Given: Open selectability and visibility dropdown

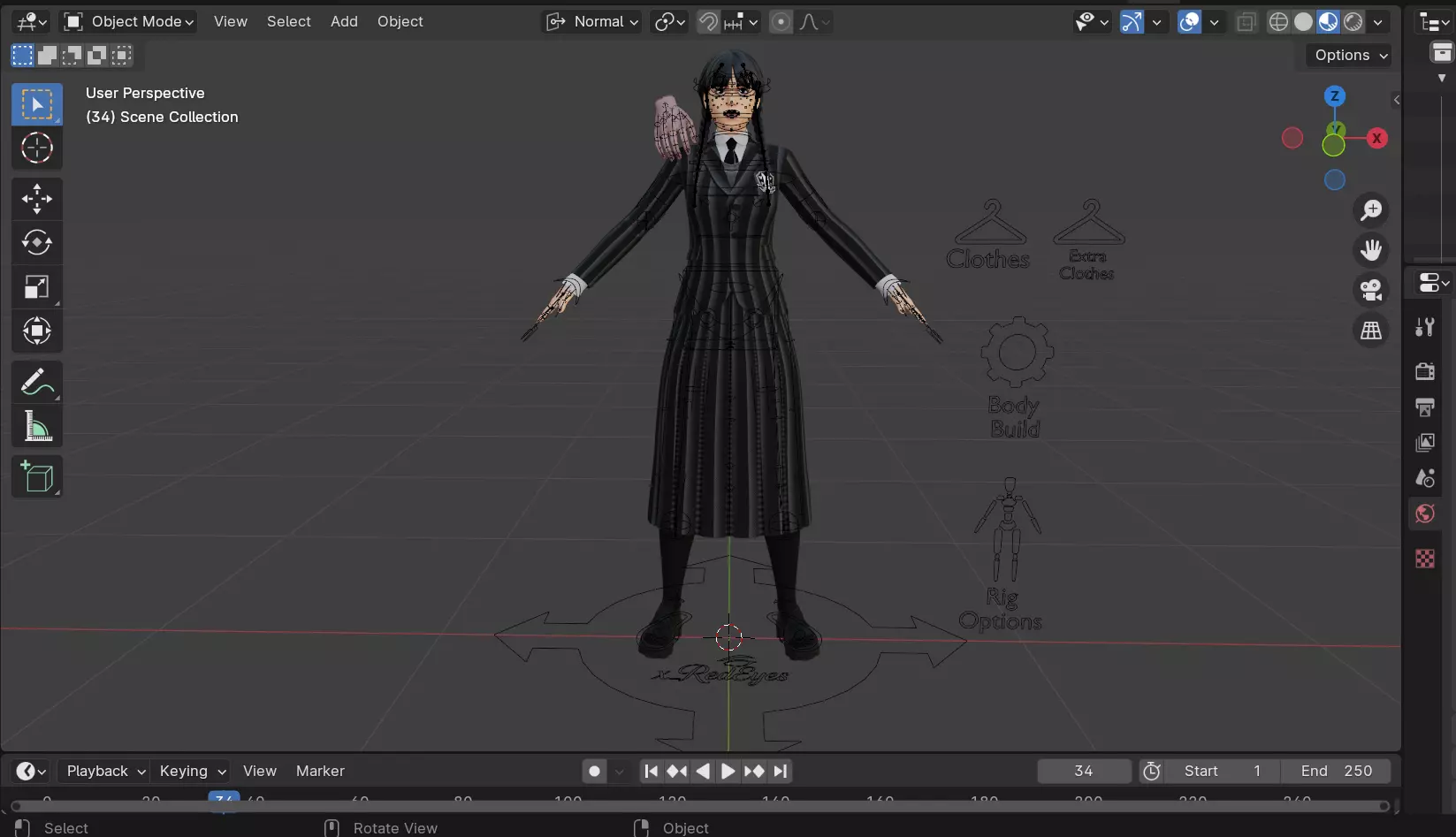Looking at the screenshot, I should tap(1092, 21).
